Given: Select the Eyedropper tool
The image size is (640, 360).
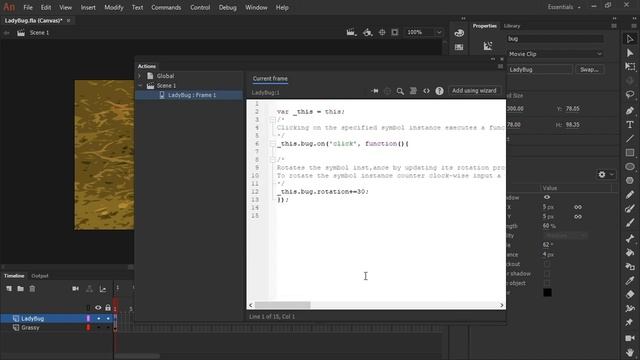Looking at the screenshot, I should point(630,280).
